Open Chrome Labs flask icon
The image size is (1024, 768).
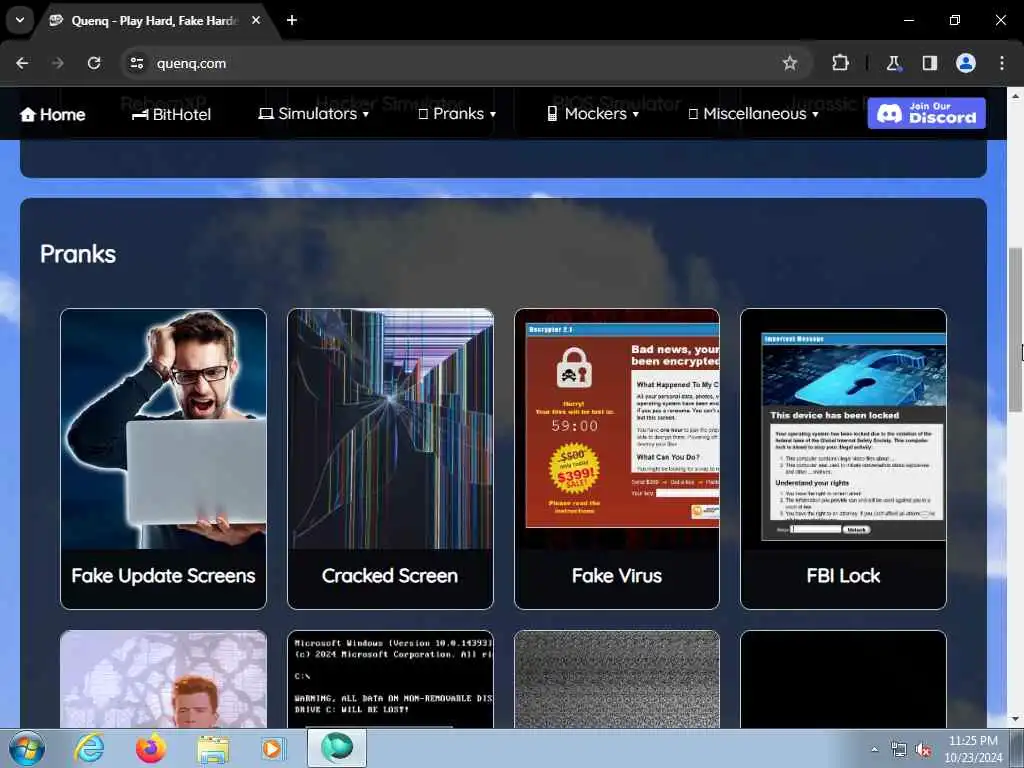click(893, 63)
